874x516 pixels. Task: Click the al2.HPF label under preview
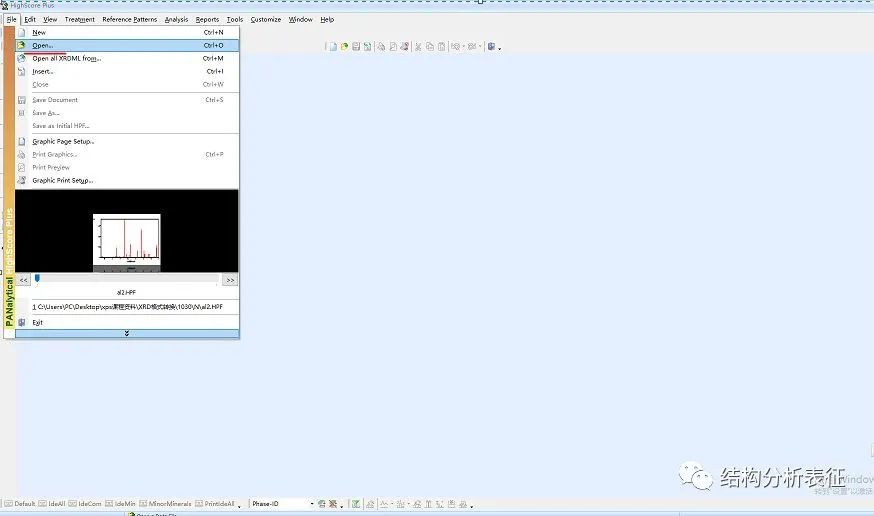[127, 292]
